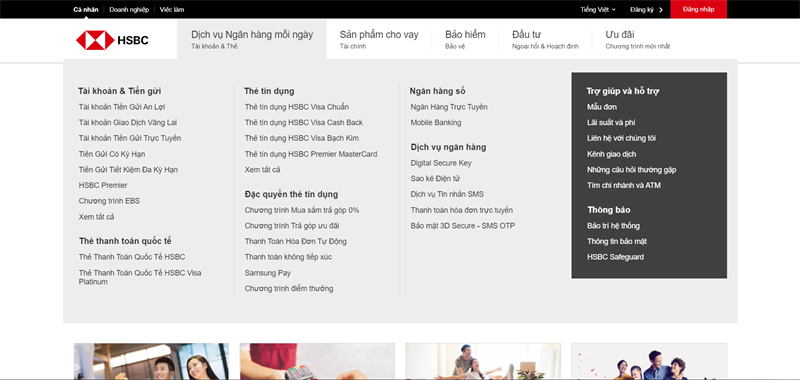
Task: Open the Samsung Pay link
Action: pos(267,273)
